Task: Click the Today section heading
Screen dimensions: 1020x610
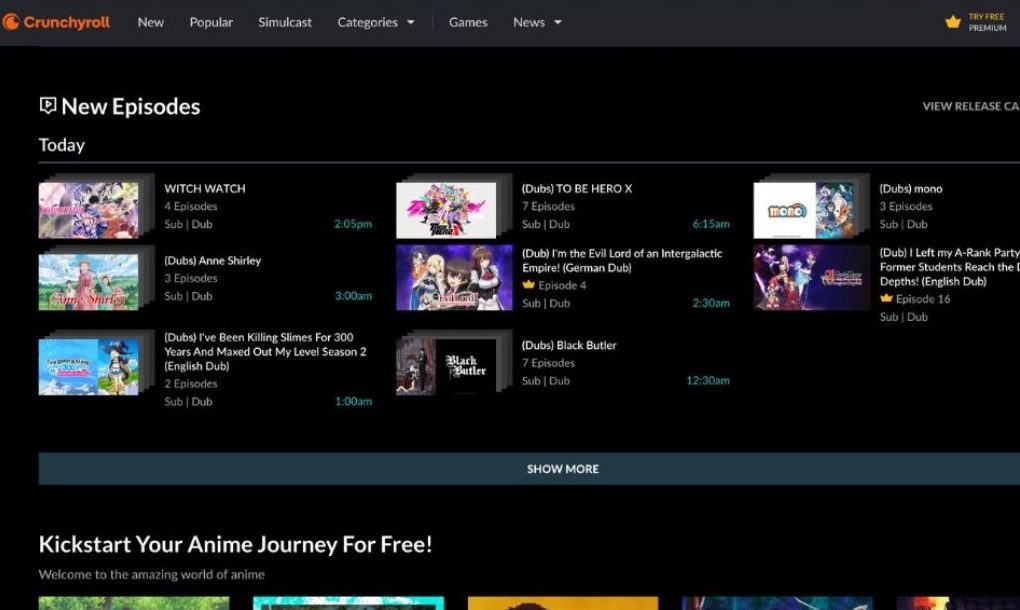Action: (x=62, y=144)
